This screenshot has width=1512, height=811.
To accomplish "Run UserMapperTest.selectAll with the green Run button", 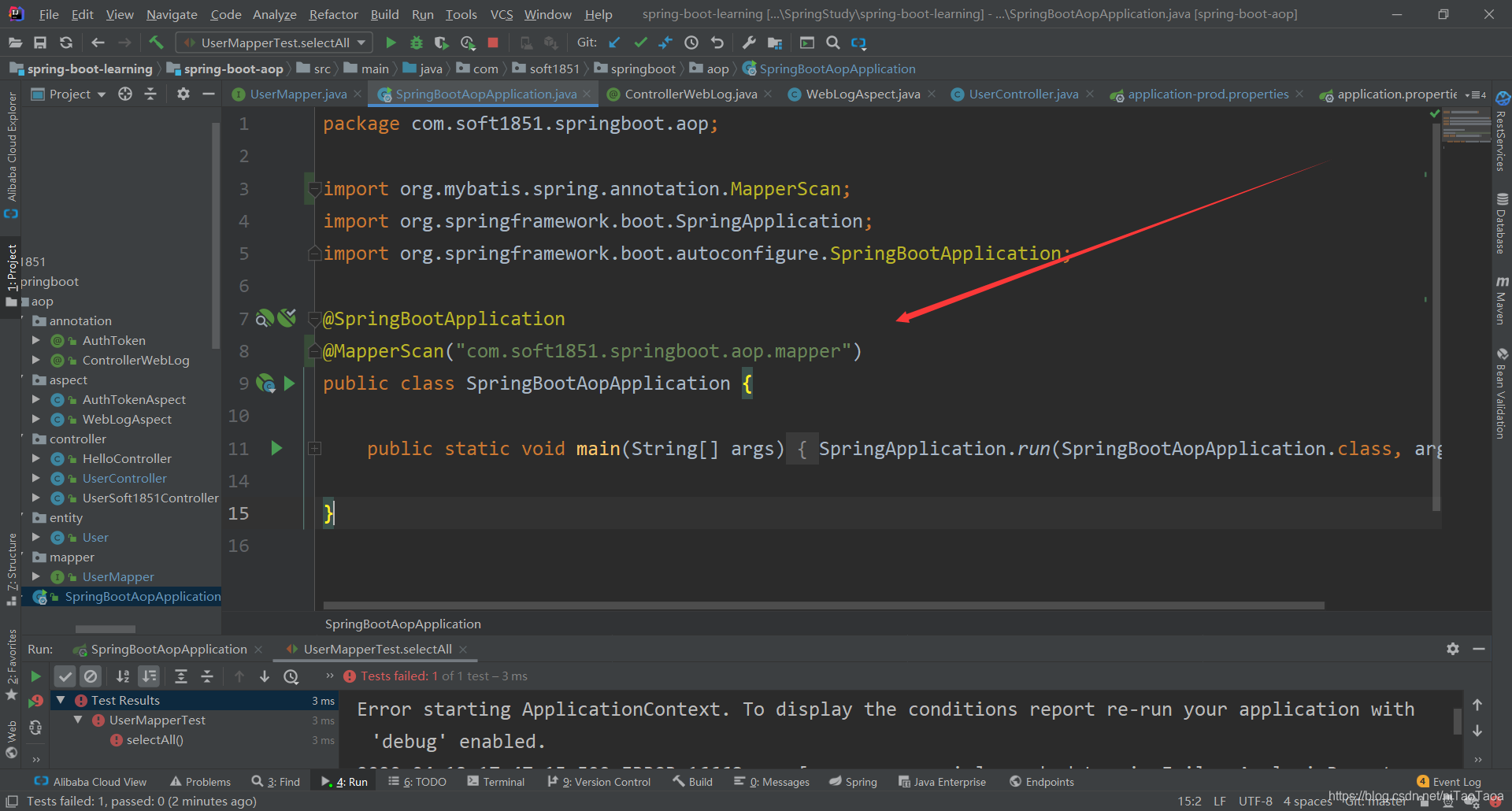I will point(391,43).
